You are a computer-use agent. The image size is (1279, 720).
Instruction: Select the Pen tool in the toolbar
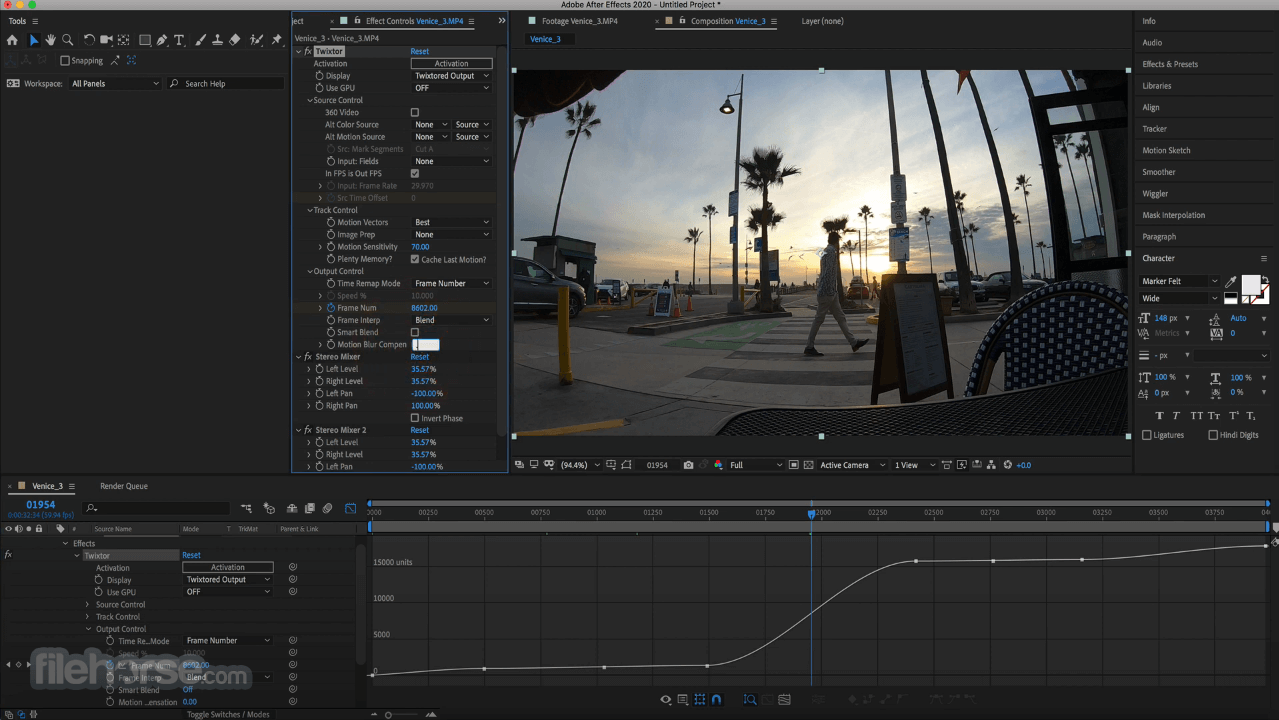162,41
